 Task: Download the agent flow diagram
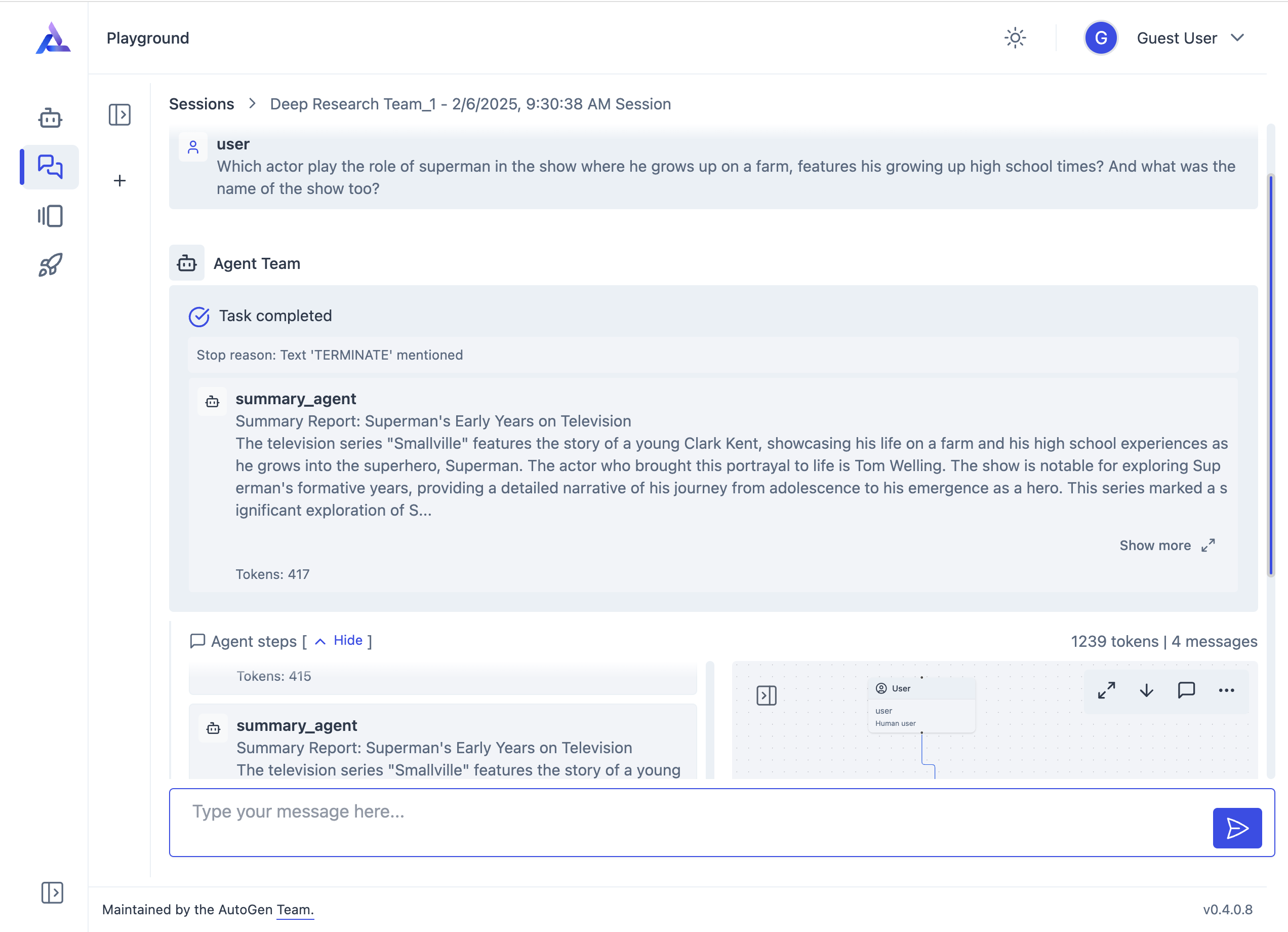[x=1146, y=691]
